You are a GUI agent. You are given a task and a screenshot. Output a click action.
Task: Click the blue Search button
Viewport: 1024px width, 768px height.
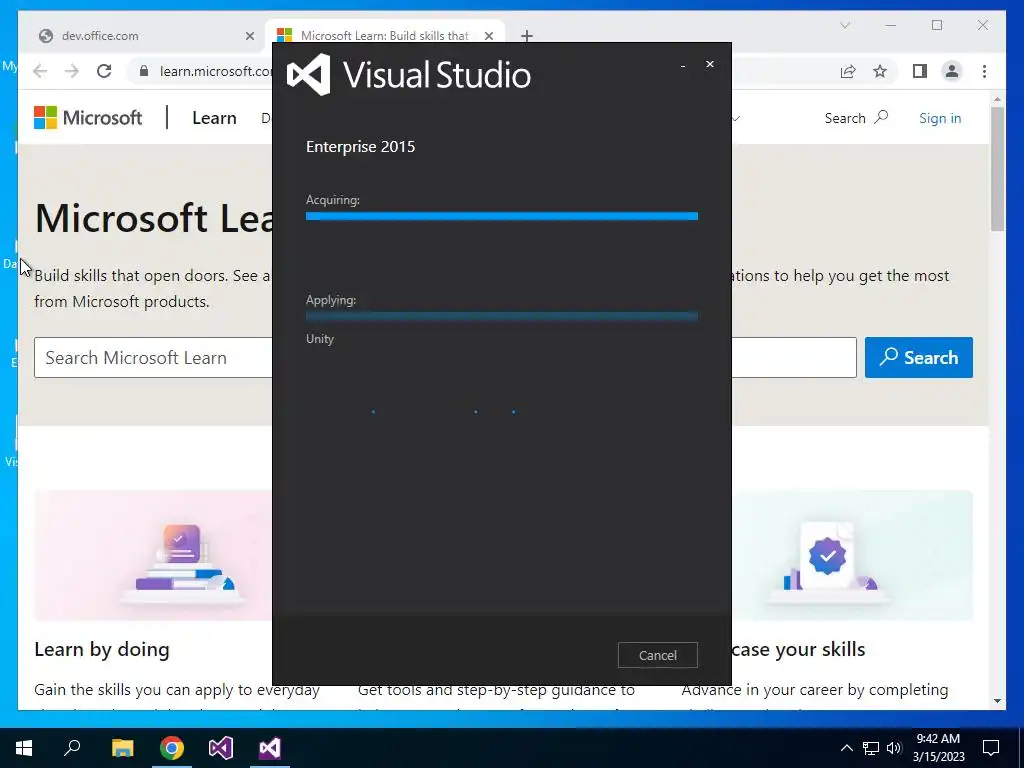pyautogui.click(x=919, y=358)
